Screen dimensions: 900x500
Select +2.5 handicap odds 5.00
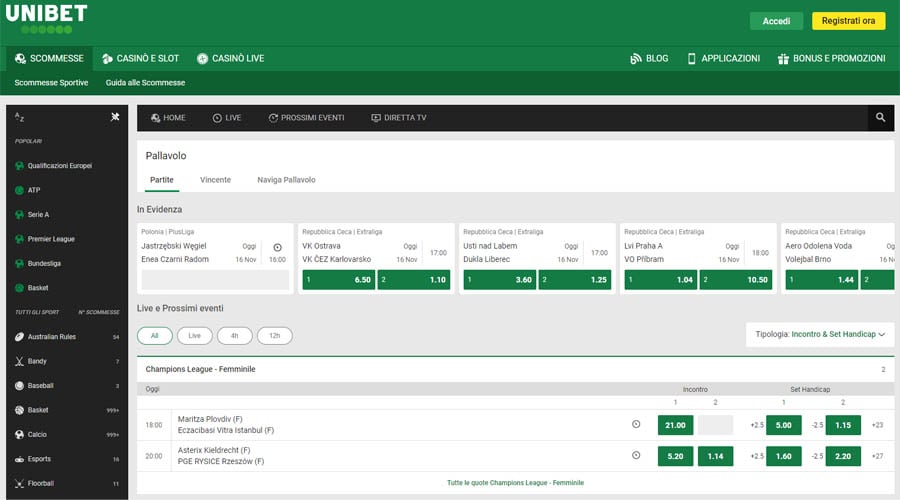(x=783, y=425)
